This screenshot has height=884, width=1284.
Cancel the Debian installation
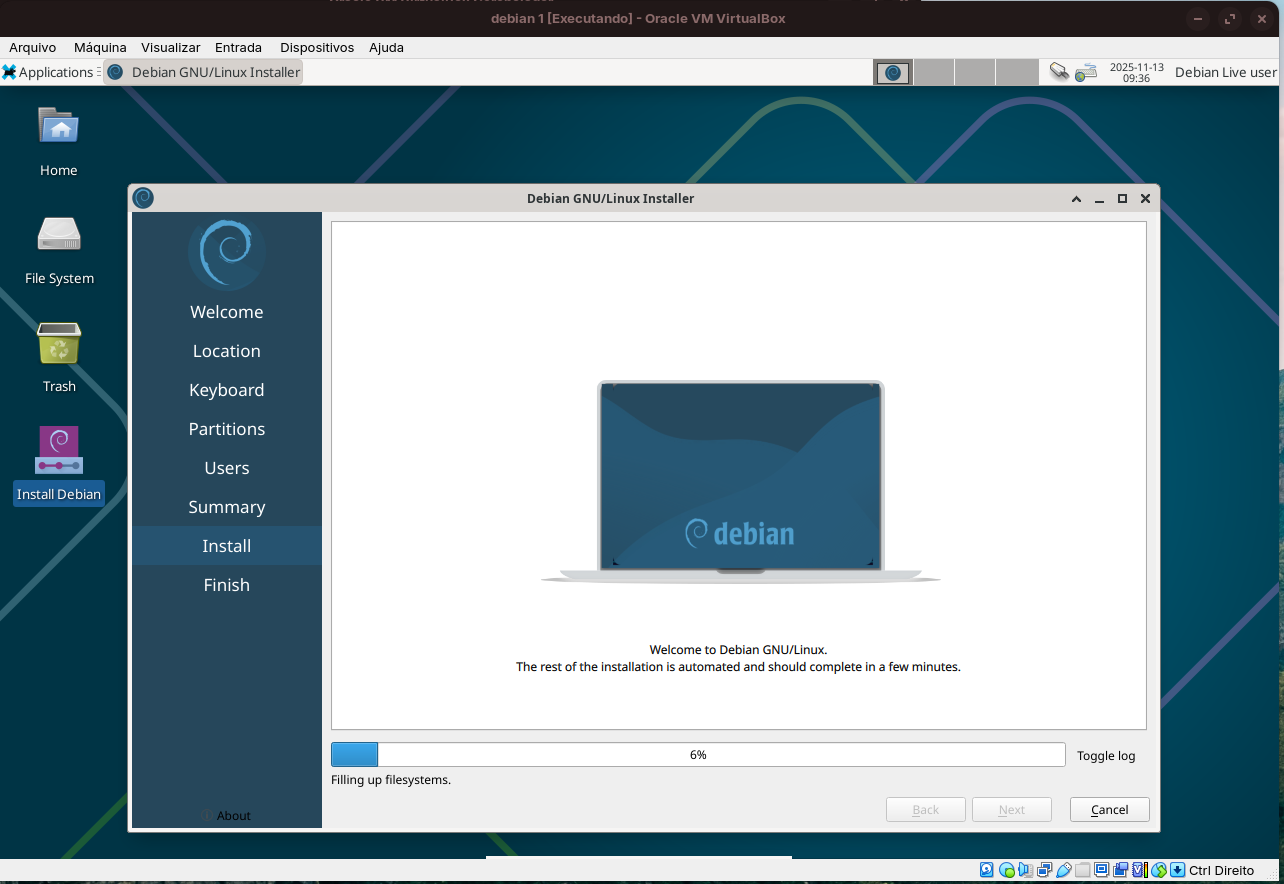point(1109,810)
